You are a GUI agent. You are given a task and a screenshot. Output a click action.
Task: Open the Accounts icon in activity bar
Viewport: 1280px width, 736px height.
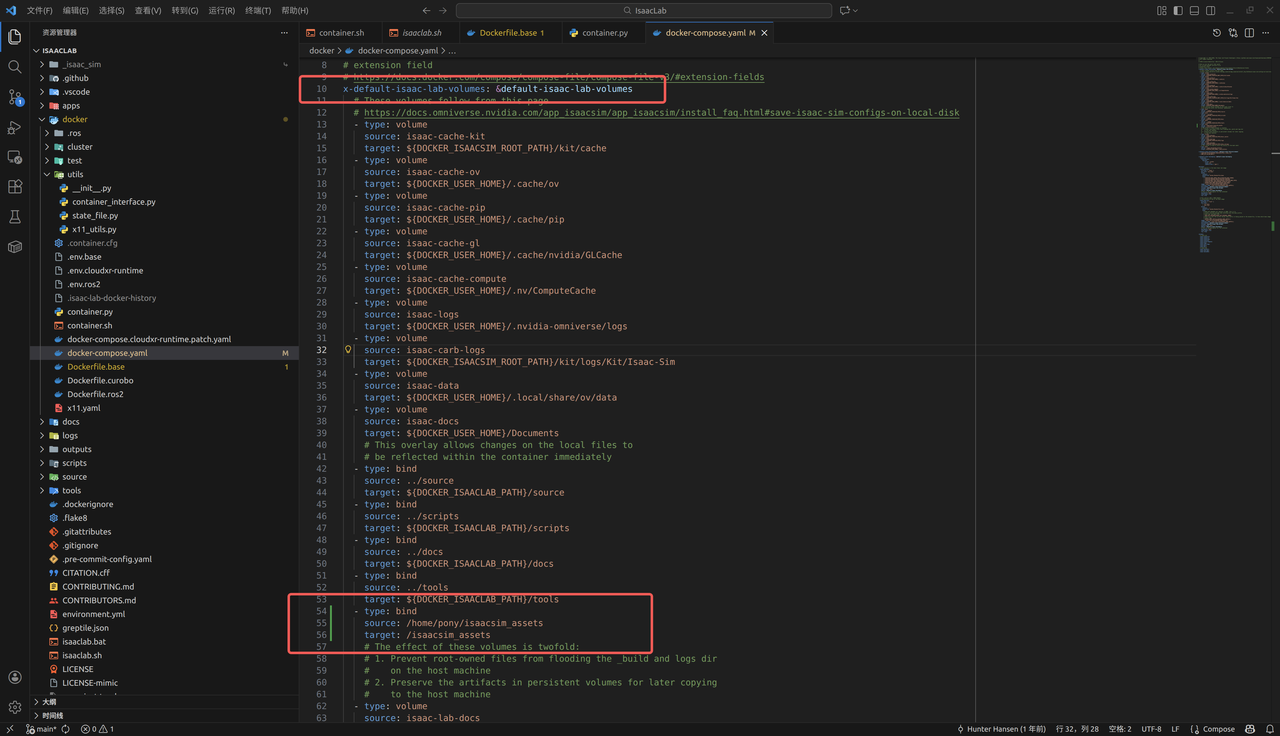(14, 677)
